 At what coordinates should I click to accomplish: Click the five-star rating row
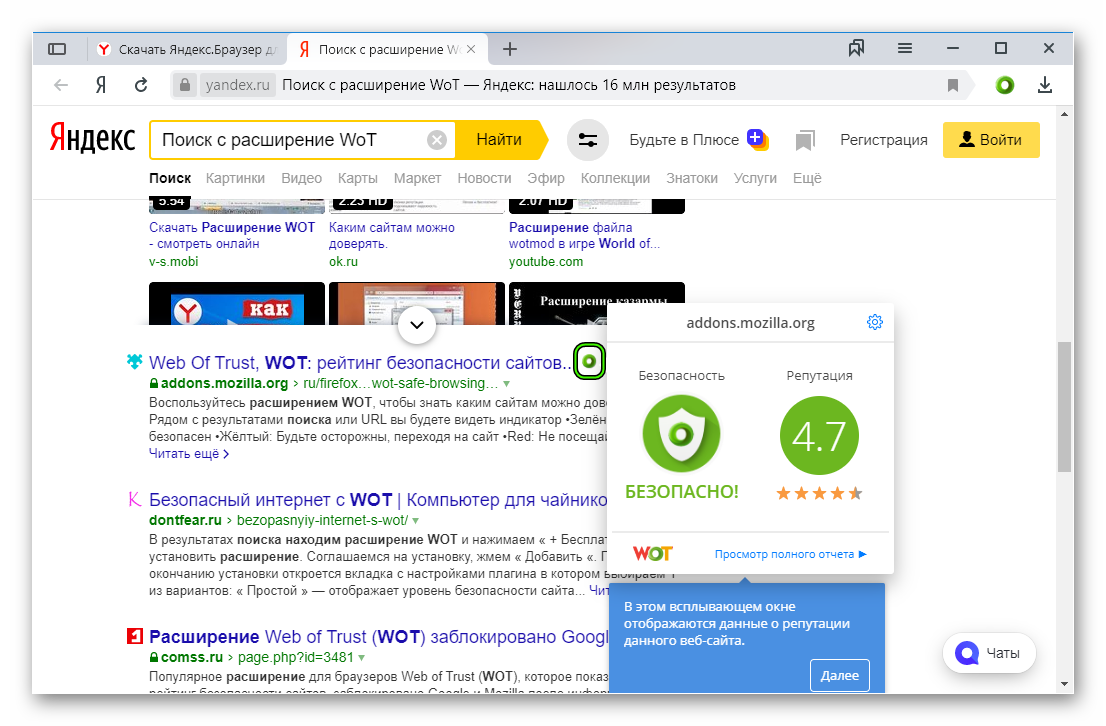point(819,493)
